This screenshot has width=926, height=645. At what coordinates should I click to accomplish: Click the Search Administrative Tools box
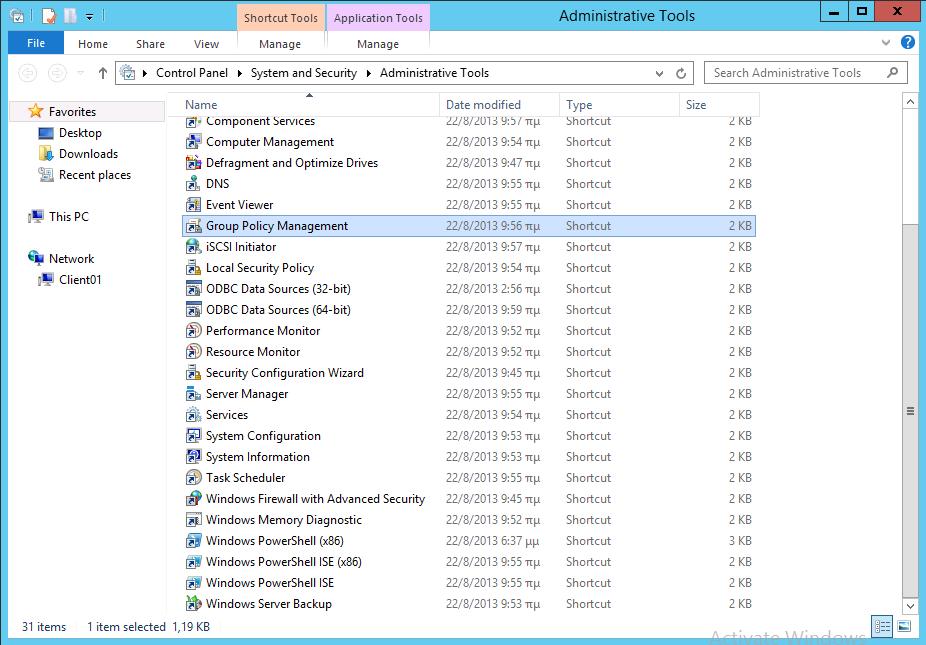point(806,73)
